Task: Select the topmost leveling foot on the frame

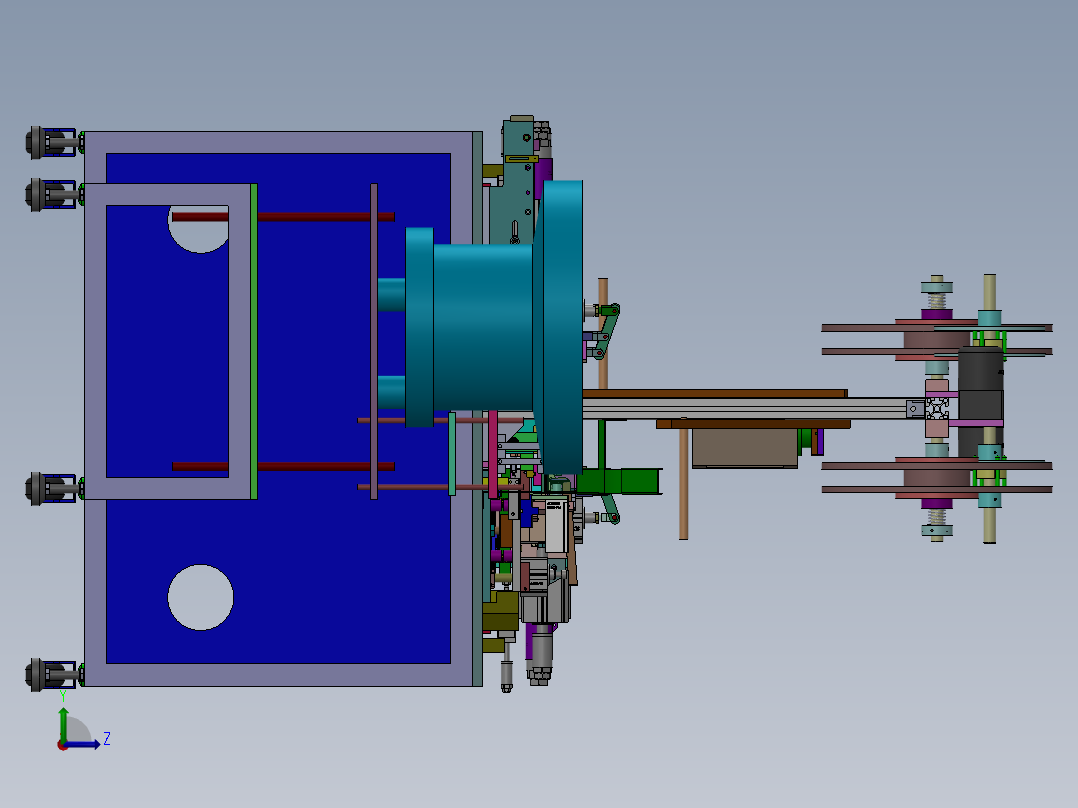Action: [54, 142]
